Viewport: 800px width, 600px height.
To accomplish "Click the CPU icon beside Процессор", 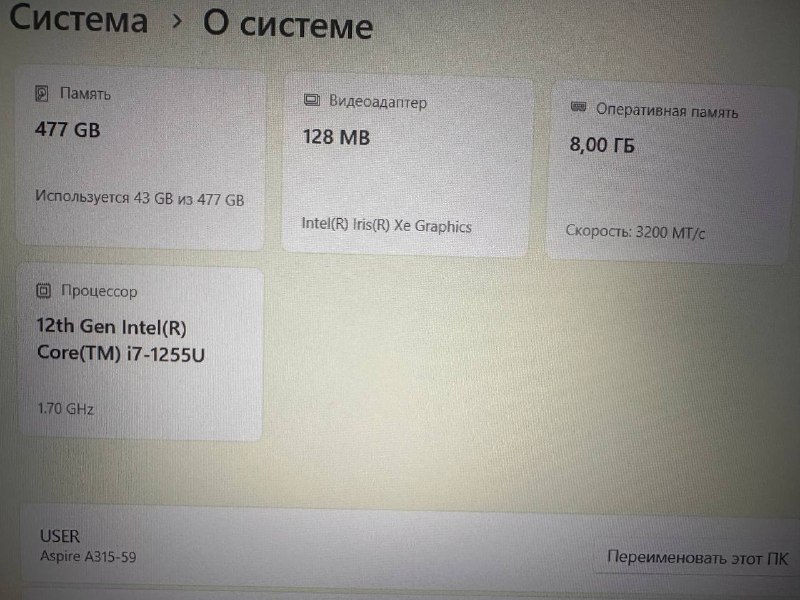I will (44, 291).
